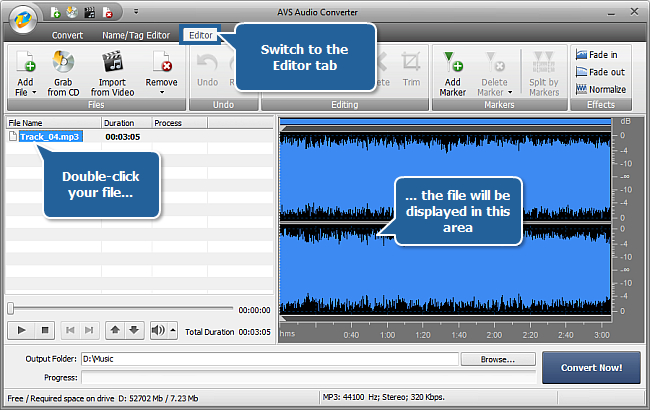
Task: Skip to previous track
Action: (70, 330)
